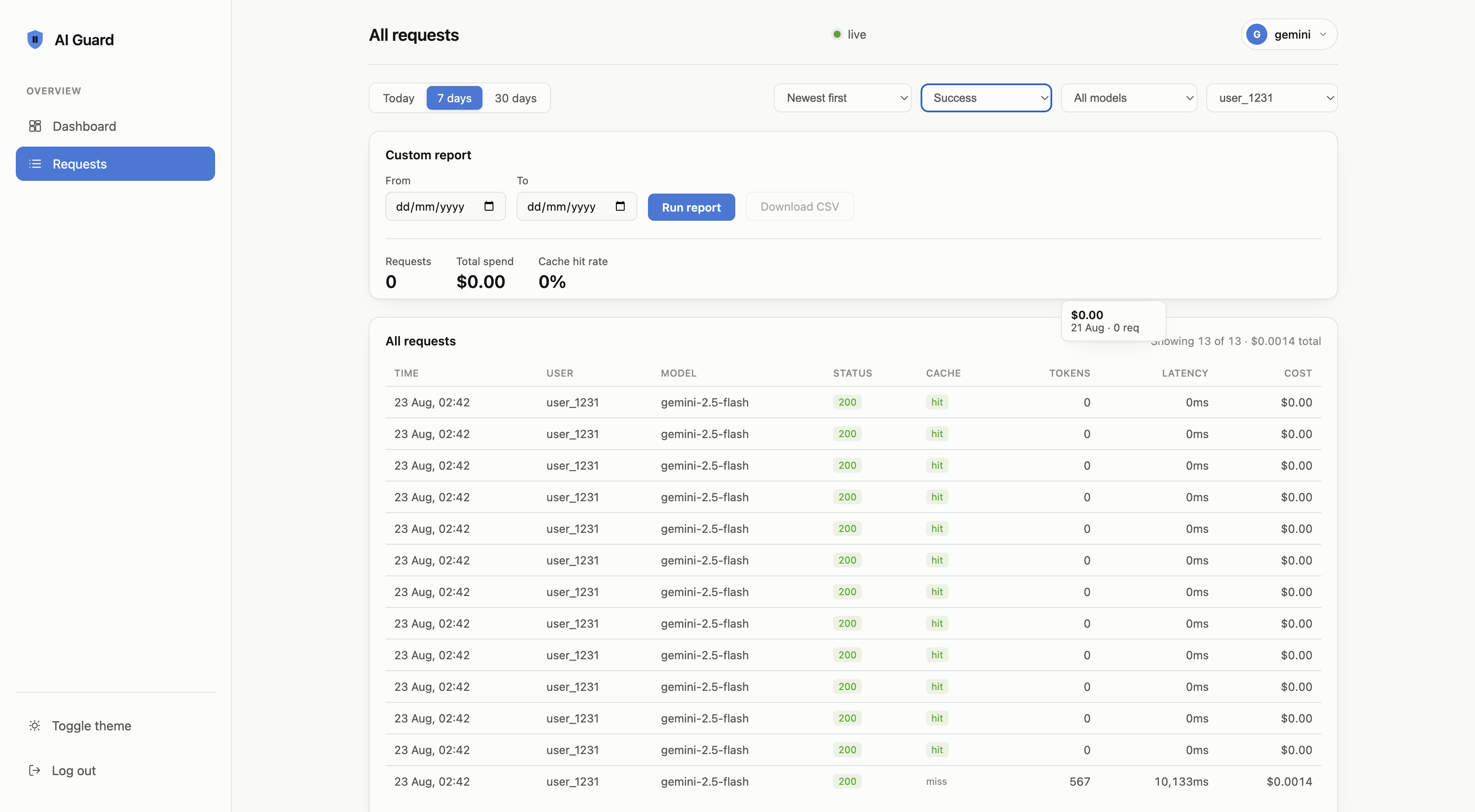This screenshot has height=812, width=1475.
Task: Click the Requests list icon
Action: (35, 164)
